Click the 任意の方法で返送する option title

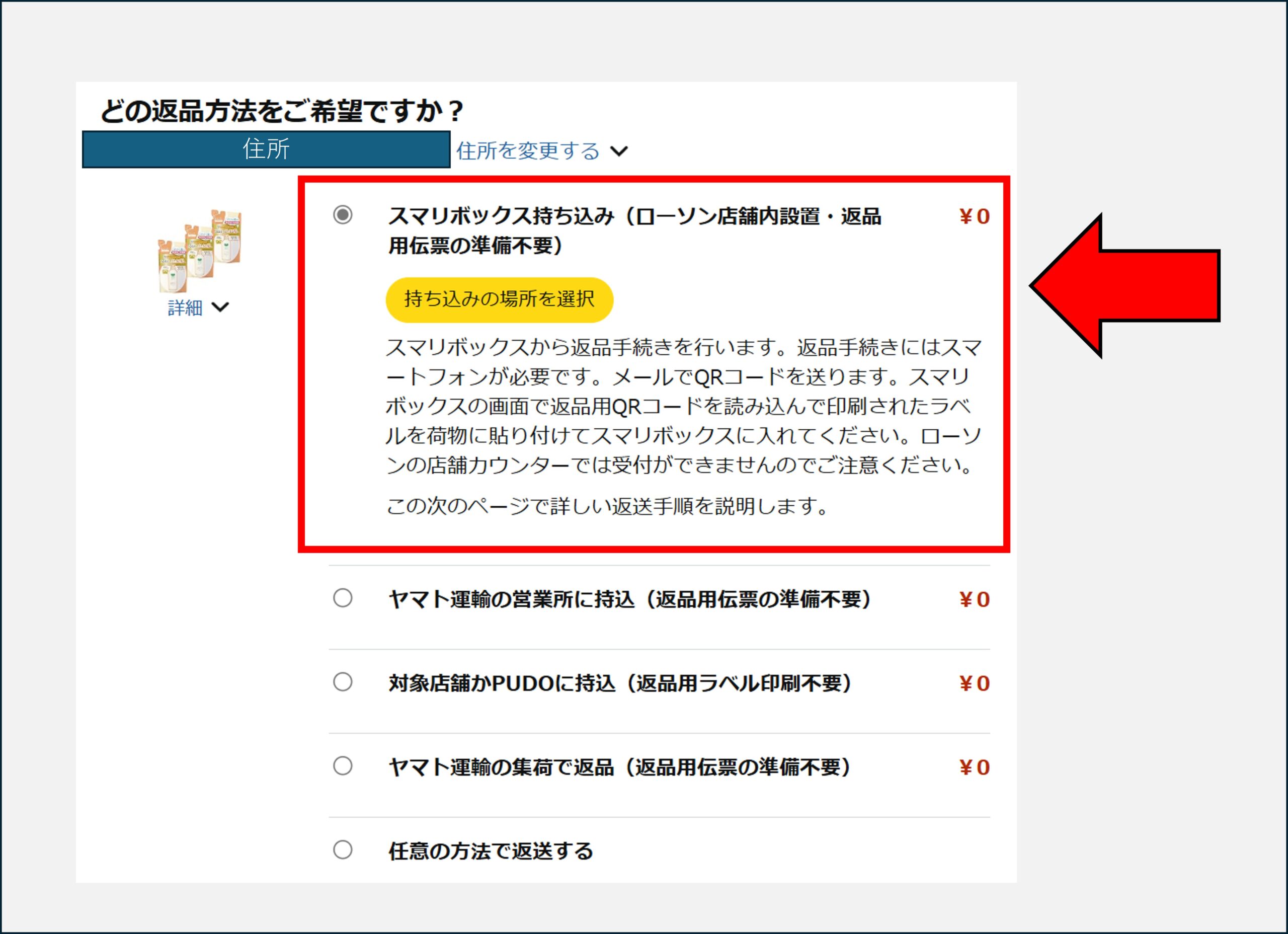coord(491,851)
